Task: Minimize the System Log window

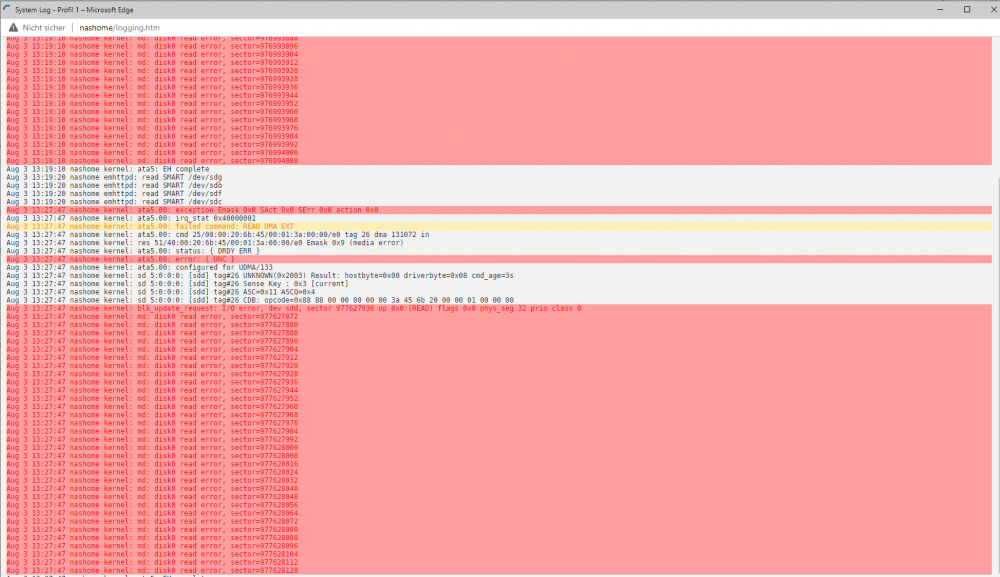Action: [940, 10]
